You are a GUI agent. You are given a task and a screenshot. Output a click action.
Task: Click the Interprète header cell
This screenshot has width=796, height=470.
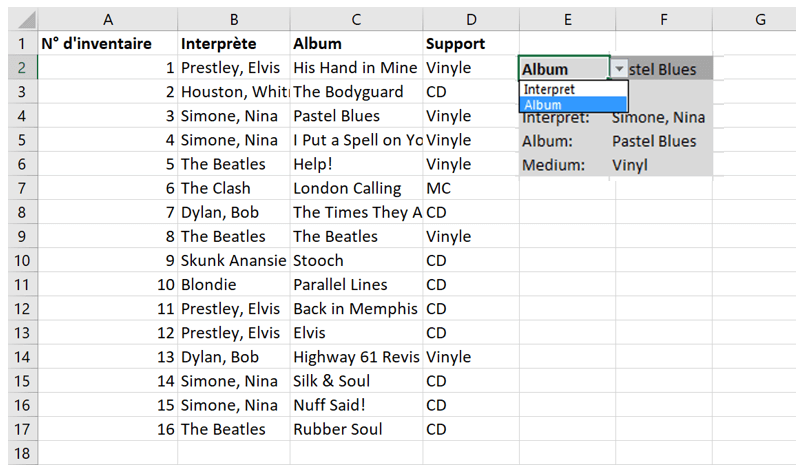[234, 44]
